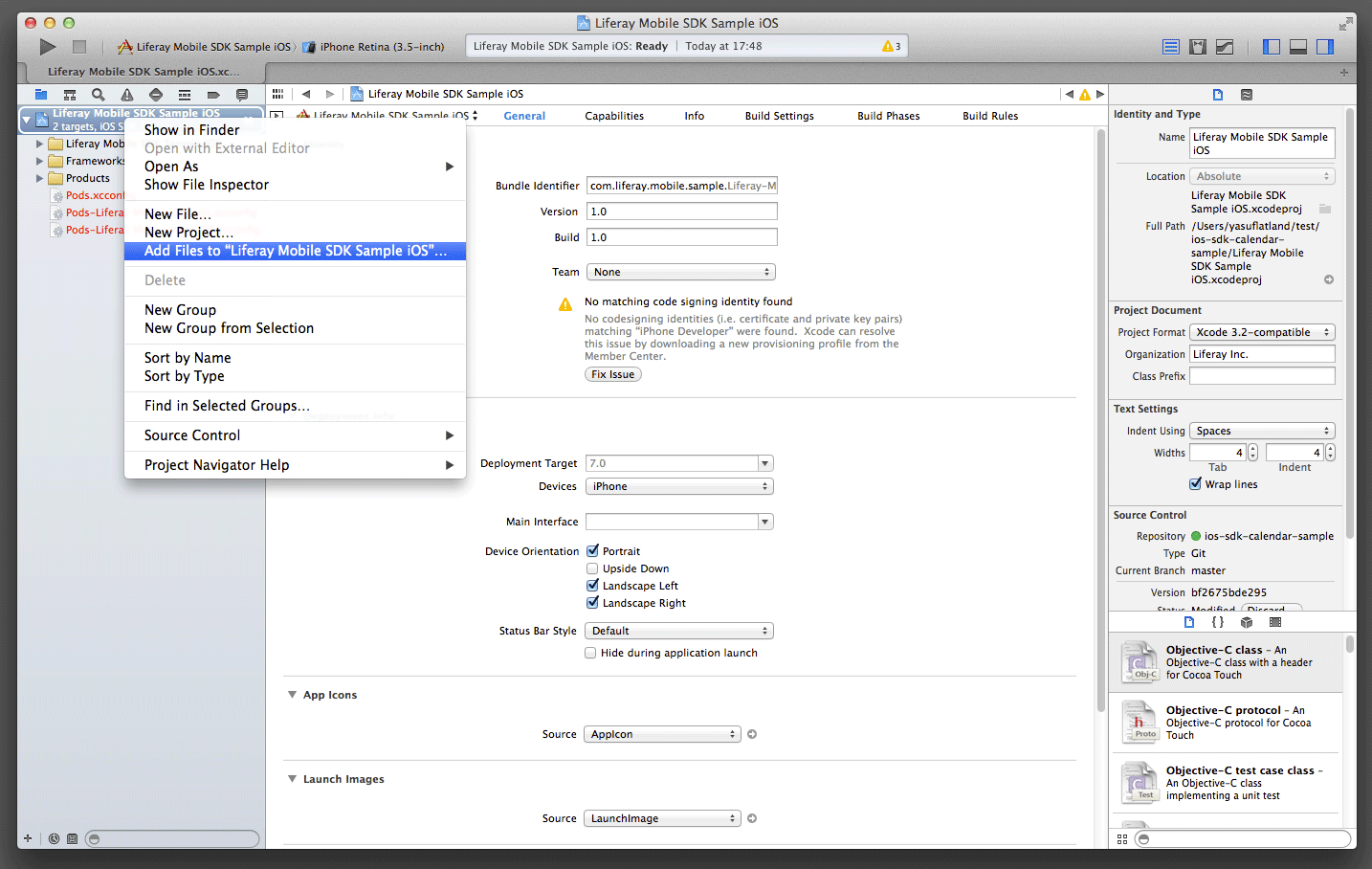Switch to Build Settings tab
Screen dimensions: 1372x869
click(780, 116)
